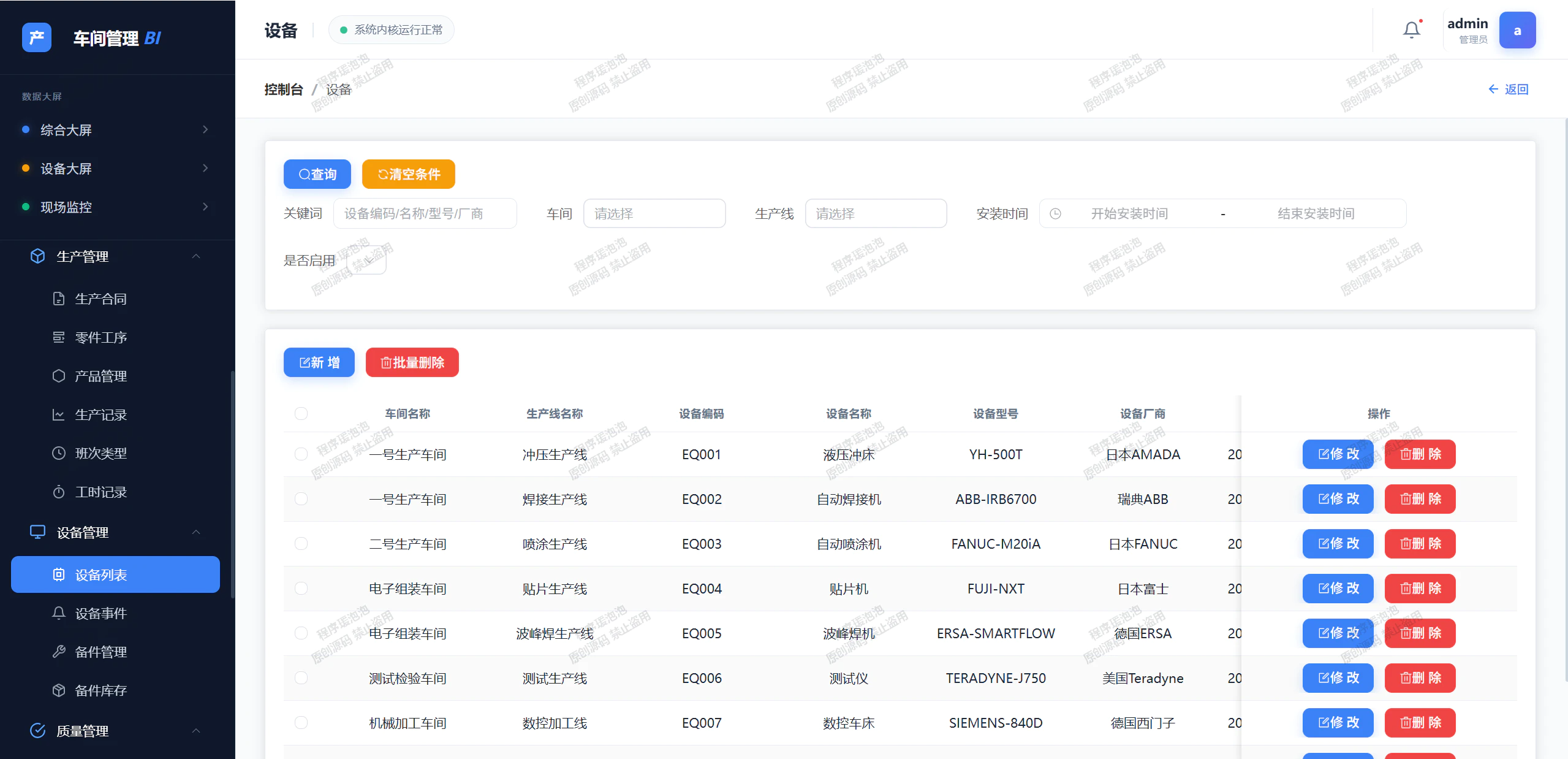Click the 生产合同 document icon
Screen dimensions: 1568x759
[59, 299]
